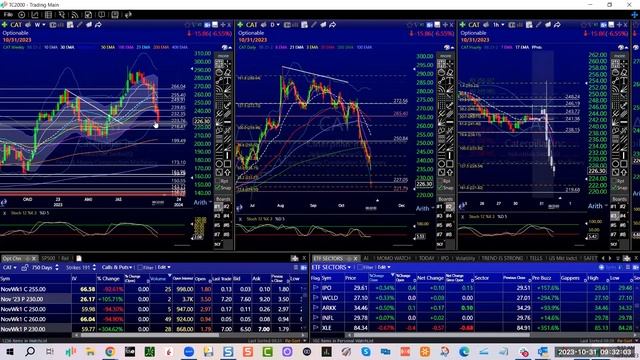This screenshot has width=640, height=360.
Task: Click the RSS feed icon in main toolbar
Action: pyautogui.click(x=75, y=15)
